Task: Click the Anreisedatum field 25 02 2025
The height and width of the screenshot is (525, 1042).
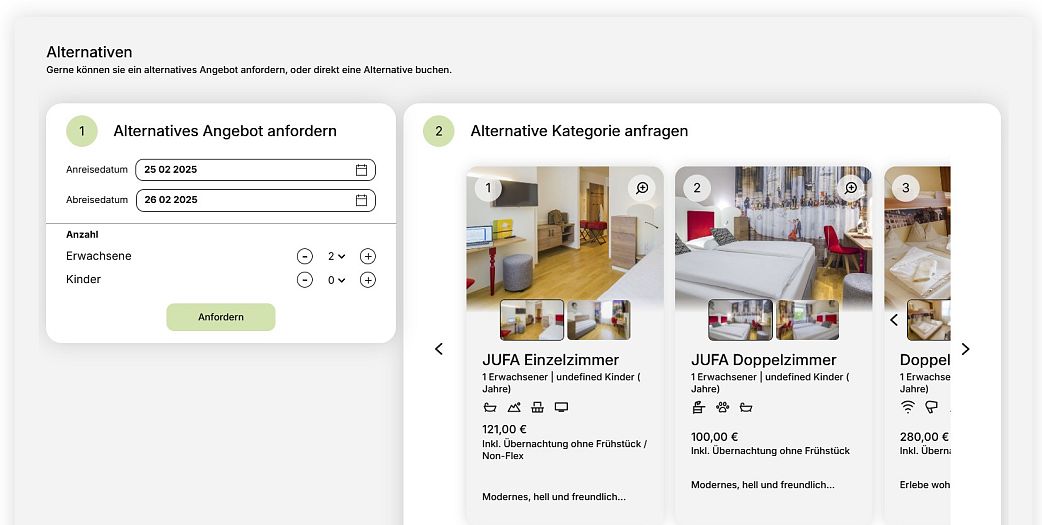Action: coord(255,169)
